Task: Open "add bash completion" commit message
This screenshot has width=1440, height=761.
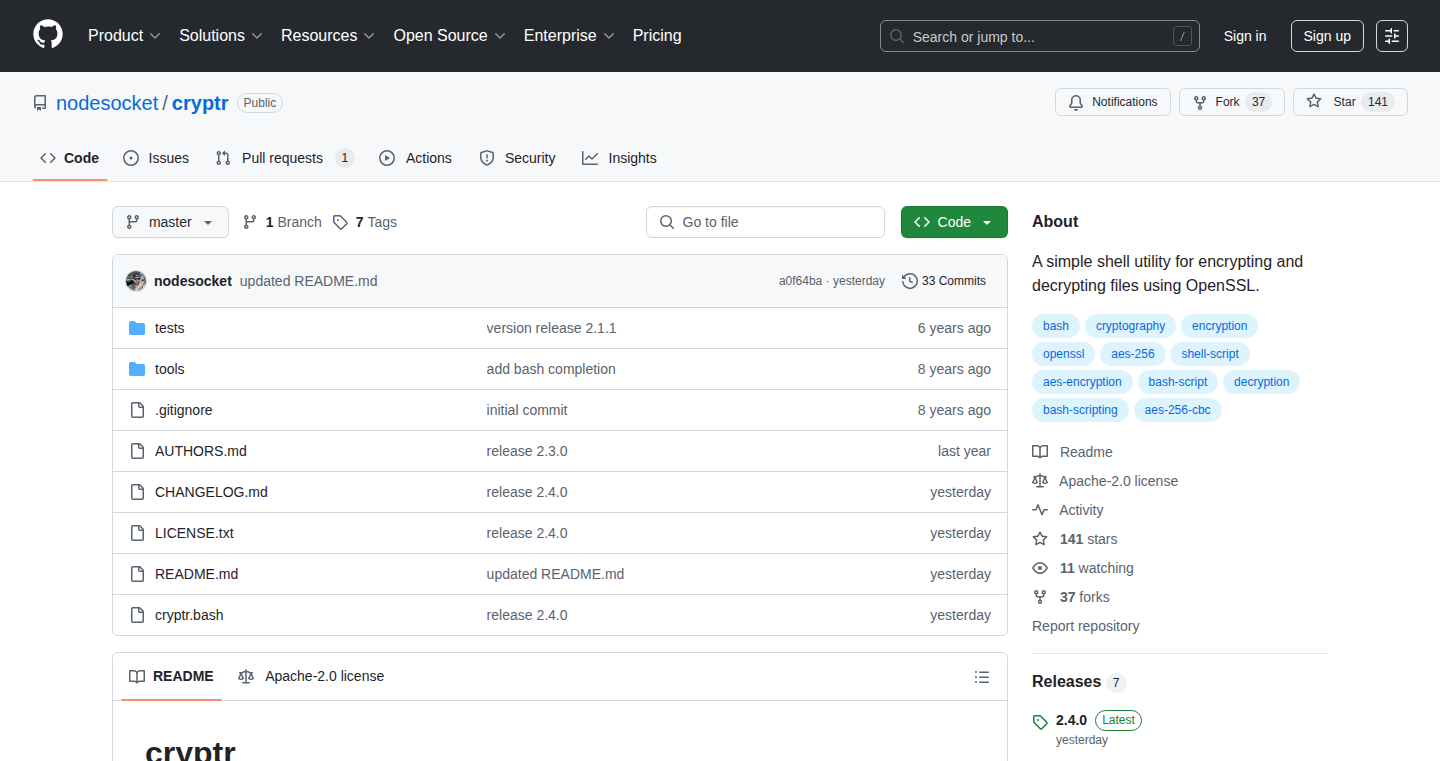Action: (551, 369)
